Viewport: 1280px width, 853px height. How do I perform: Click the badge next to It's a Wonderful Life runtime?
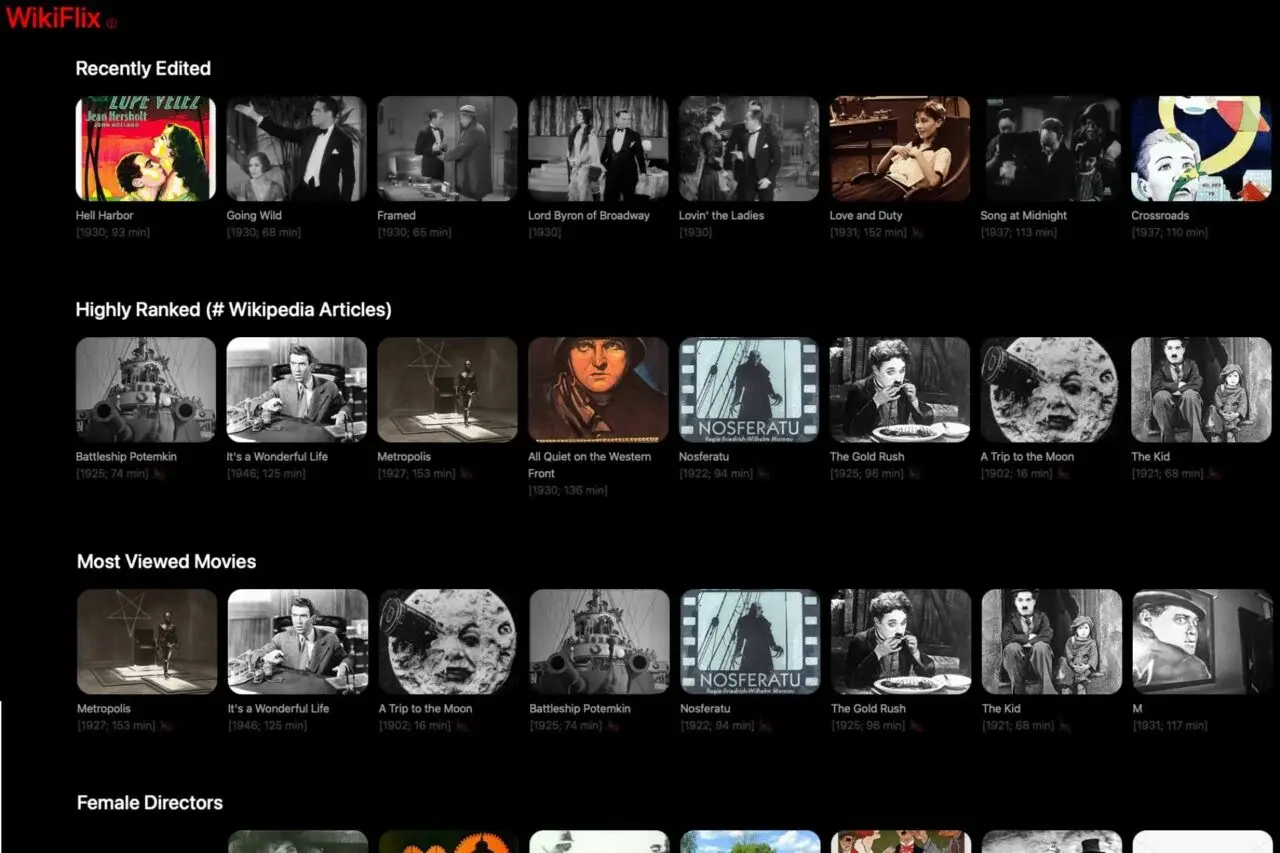coord(317,473)
